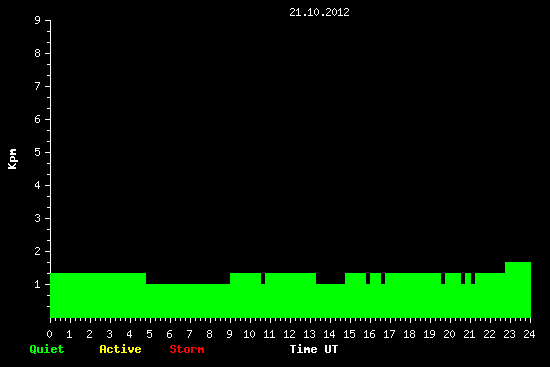Select the yellow Active legend label
Viewport: 550px width, 367px height.
[120, 349]
